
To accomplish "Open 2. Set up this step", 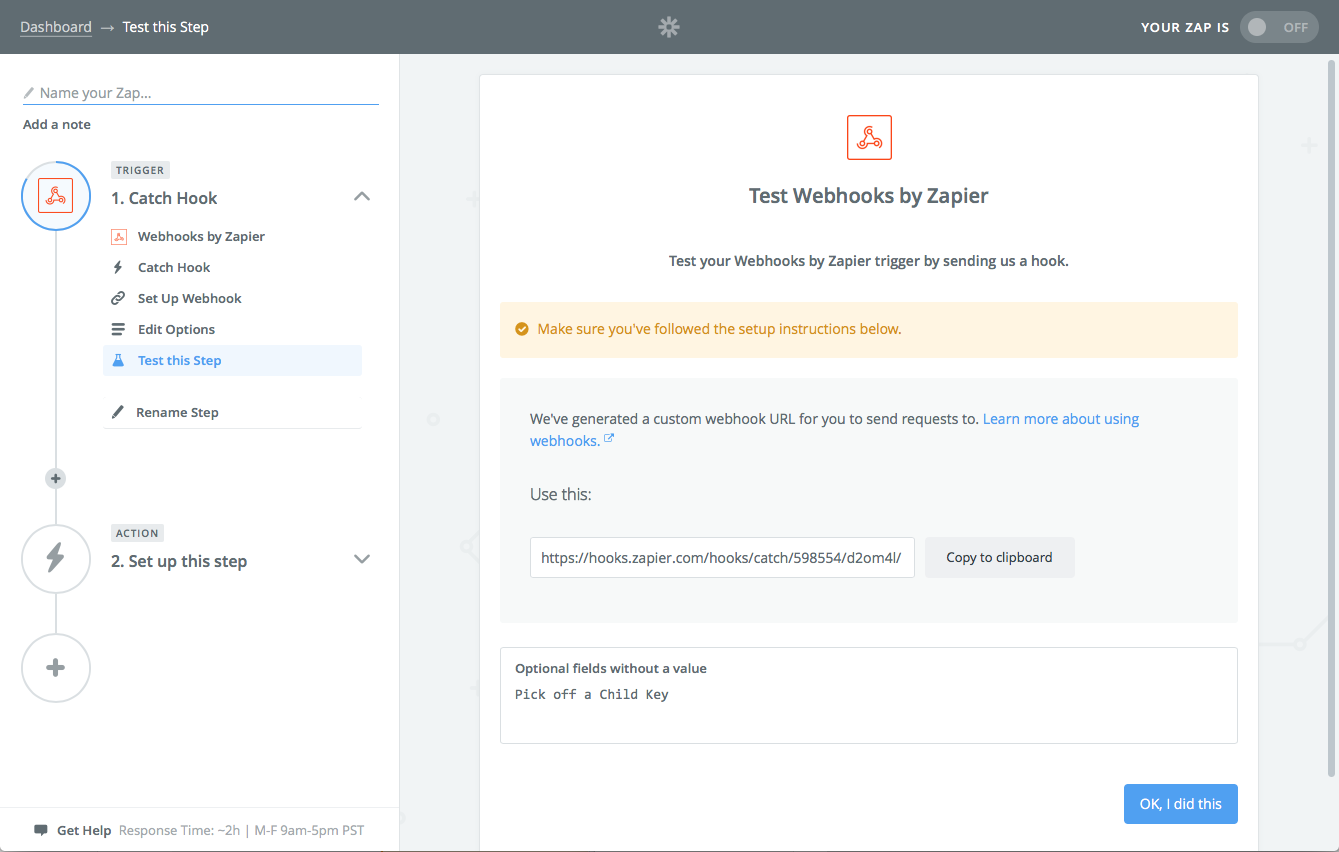I will 179,562.
